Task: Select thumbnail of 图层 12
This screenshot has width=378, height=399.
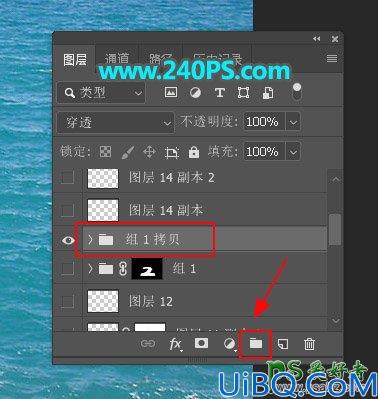Action: pos(103,301)
